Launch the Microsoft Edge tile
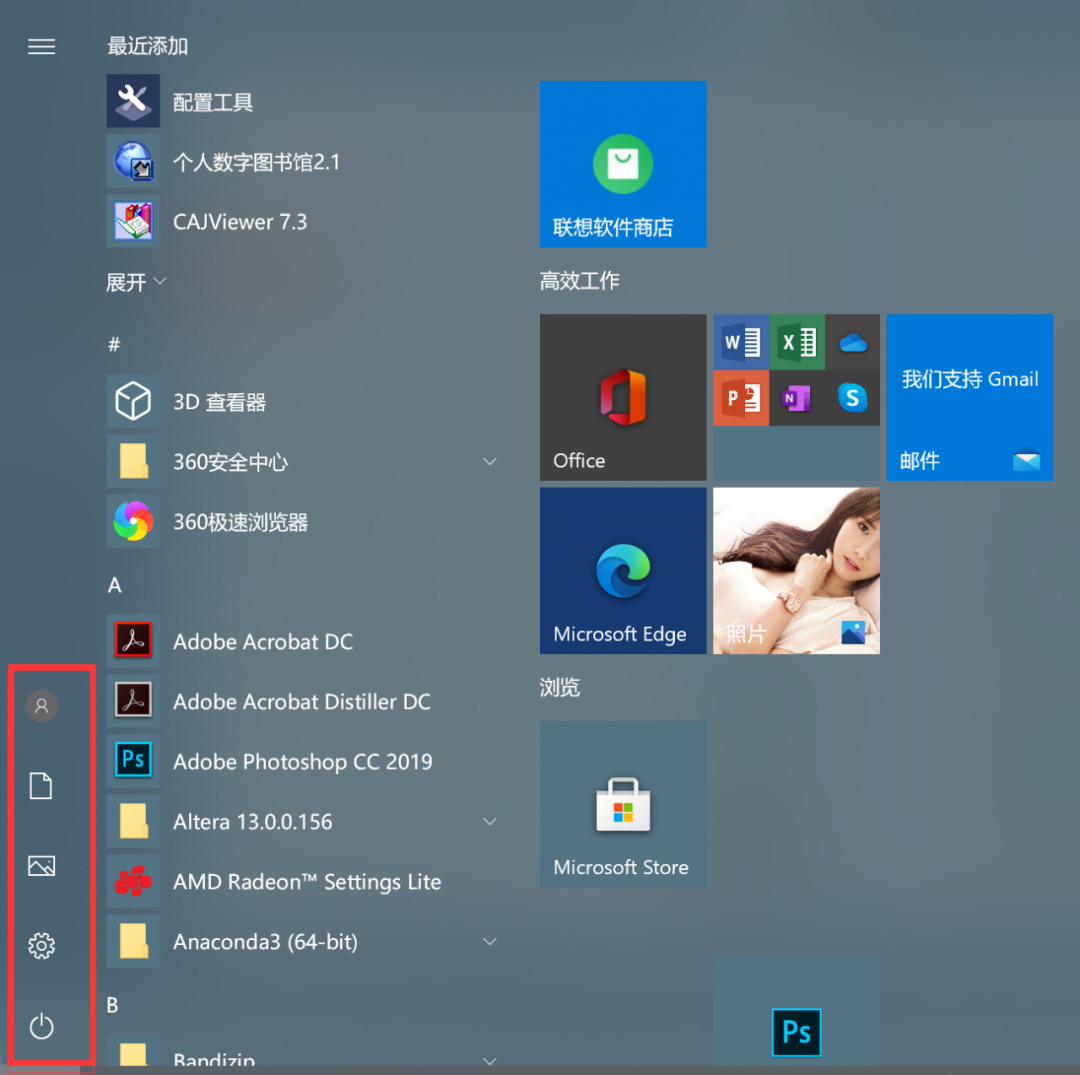 click(x=623, y=571)
